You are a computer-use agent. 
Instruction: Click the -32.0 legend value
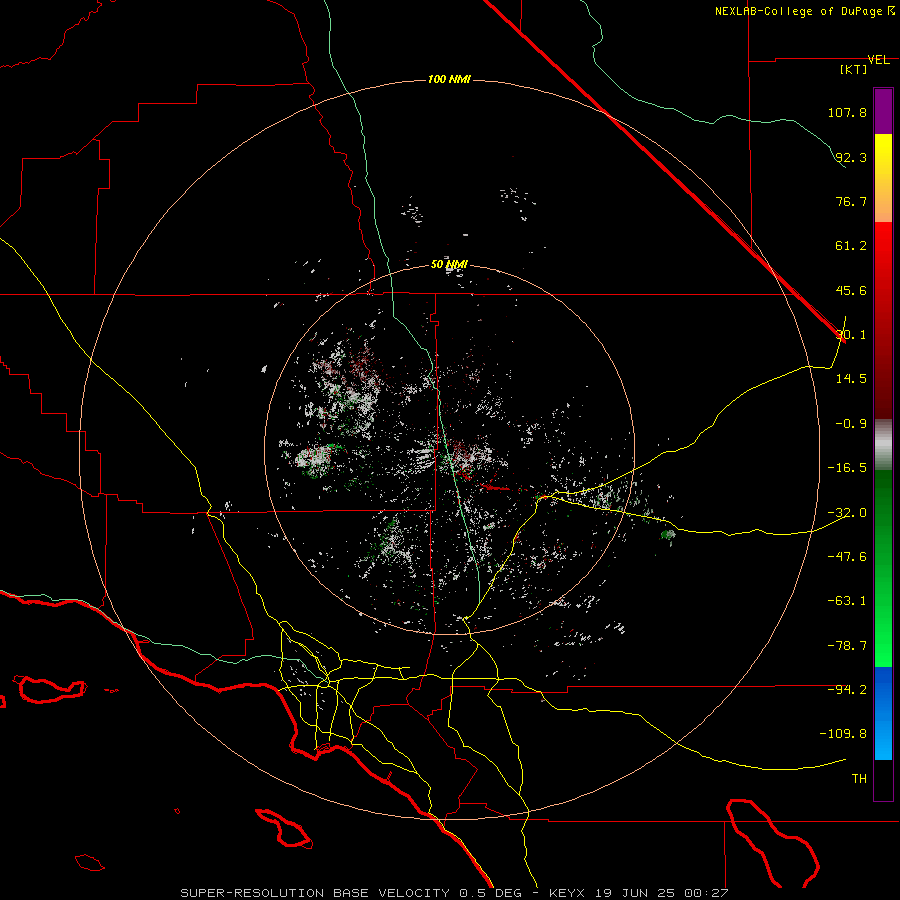tap(847, 513)
